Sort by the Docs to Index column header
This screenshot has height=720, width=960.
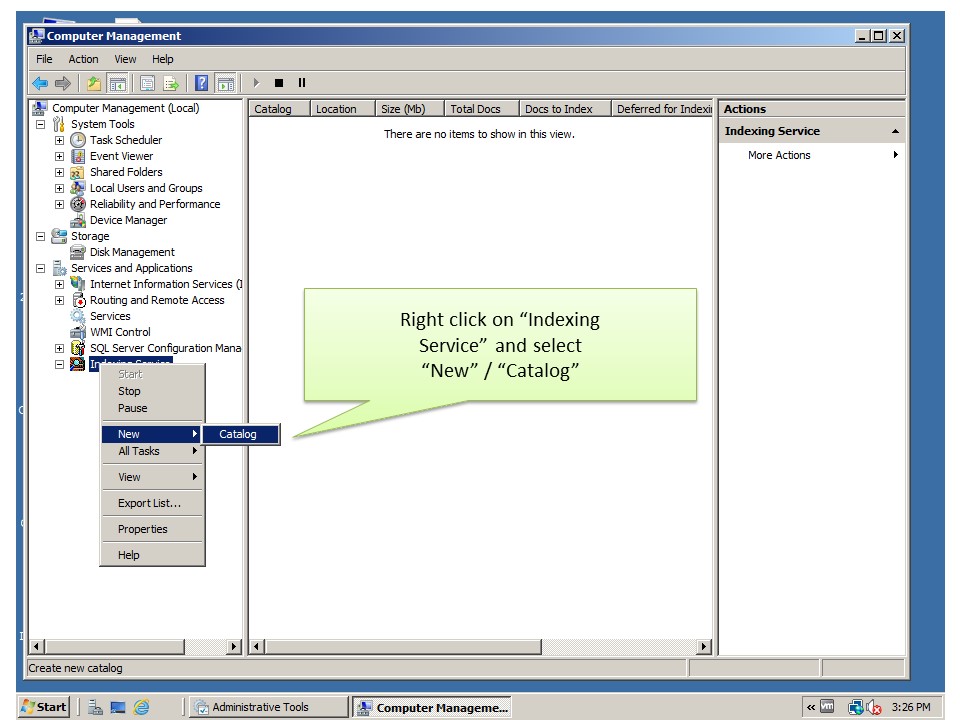[x=566, y=109]
